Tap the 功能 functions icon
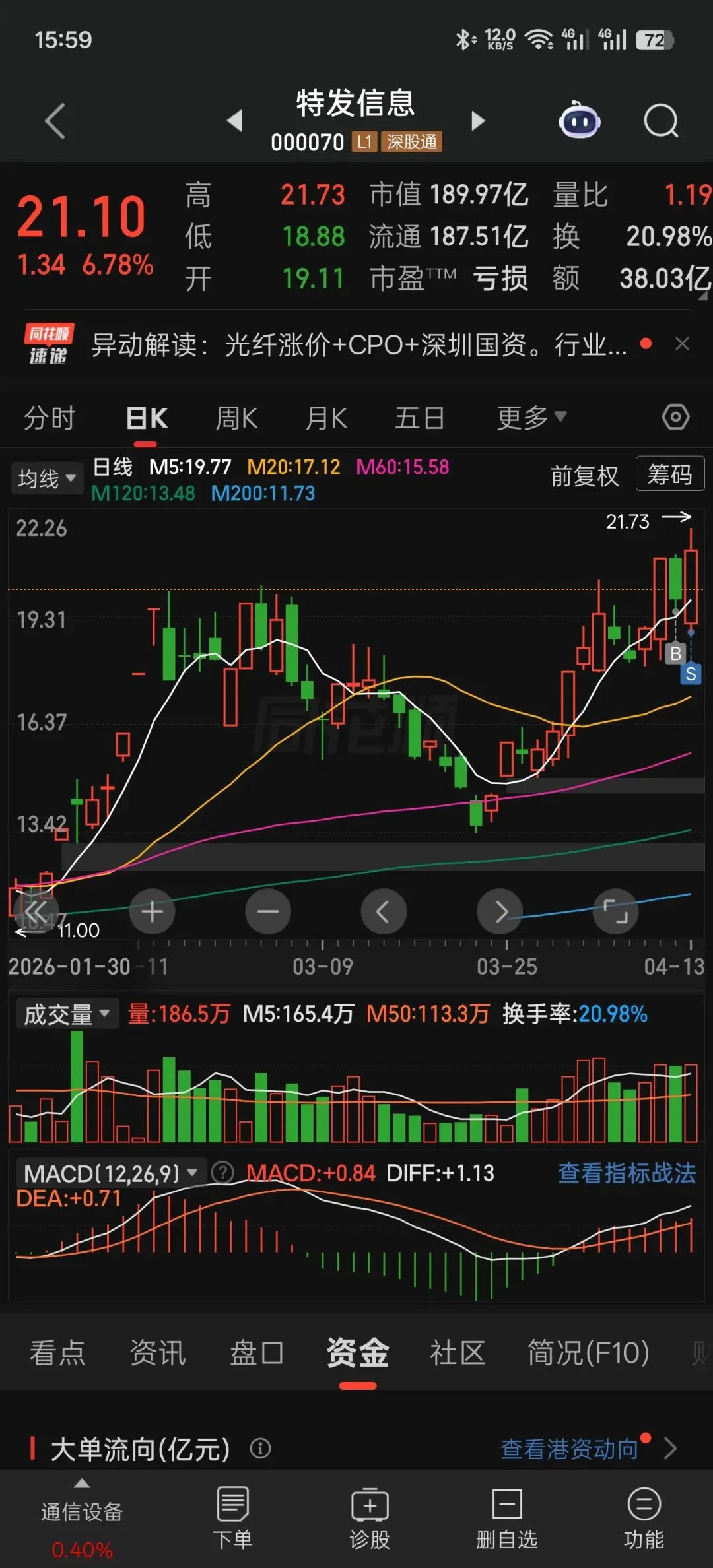This screenshot has width=713, height=1568. [x=644, y=1518]
